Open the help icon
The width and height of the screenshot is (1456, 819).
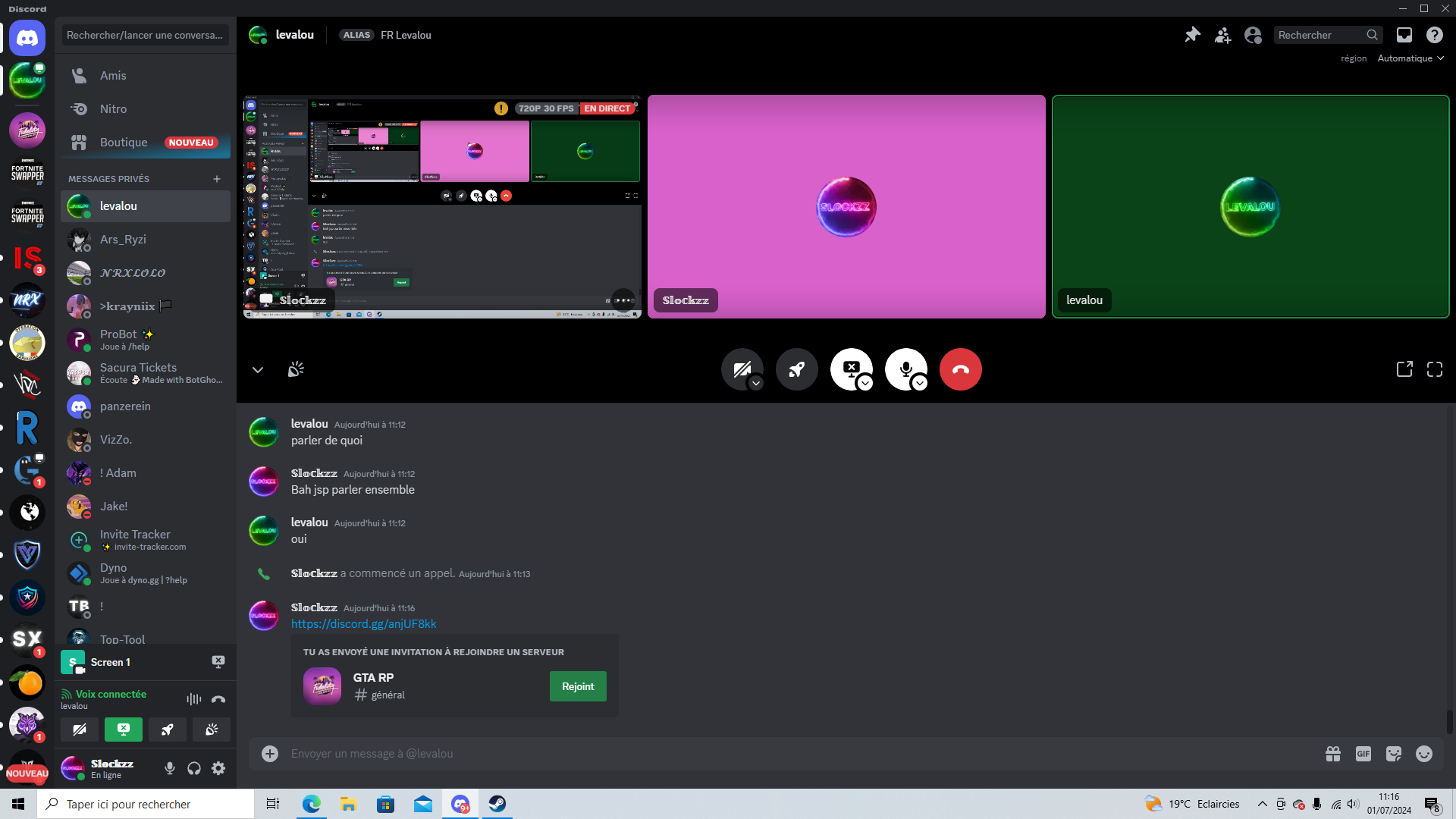click(1434, 35)
